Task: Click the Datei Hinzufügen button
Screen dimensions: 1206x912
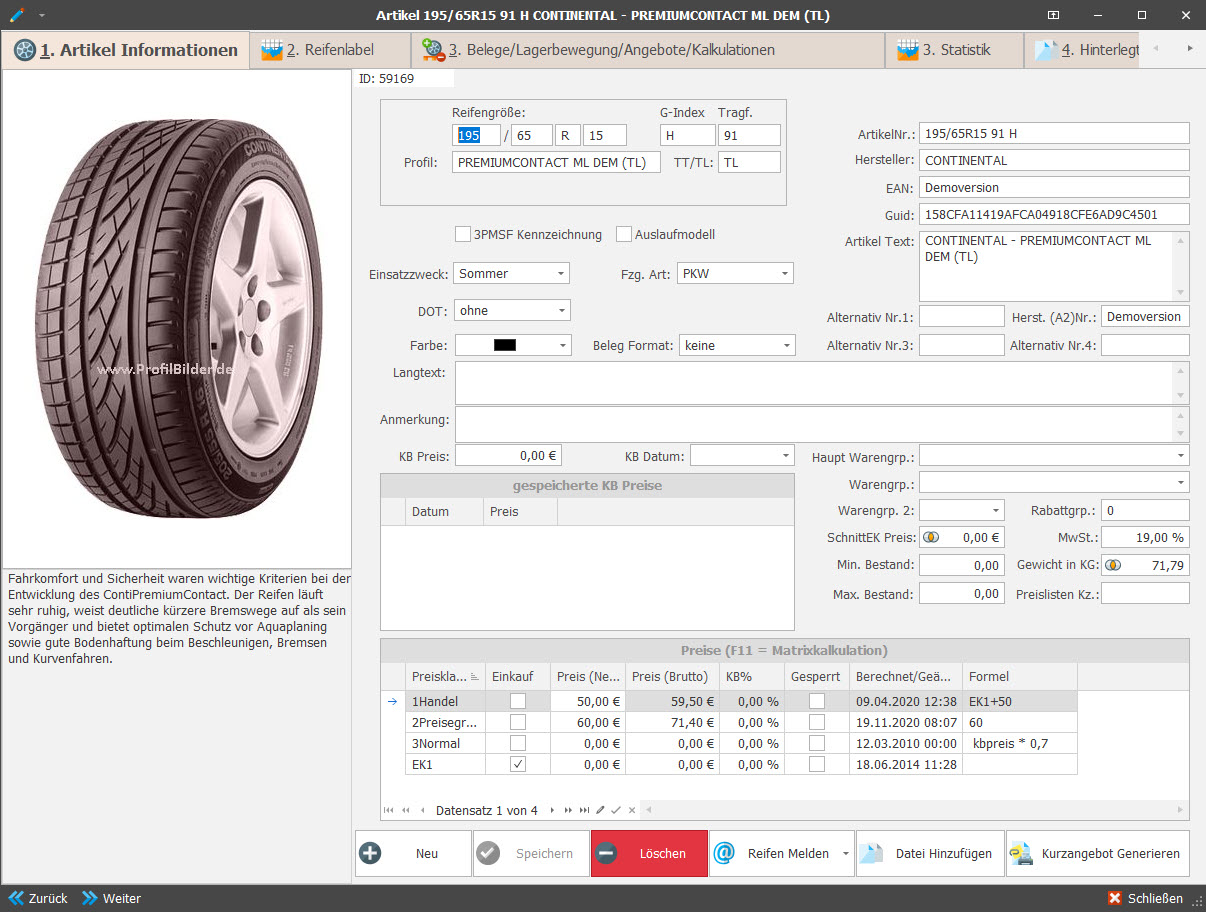Action: (x=930, y=853)
